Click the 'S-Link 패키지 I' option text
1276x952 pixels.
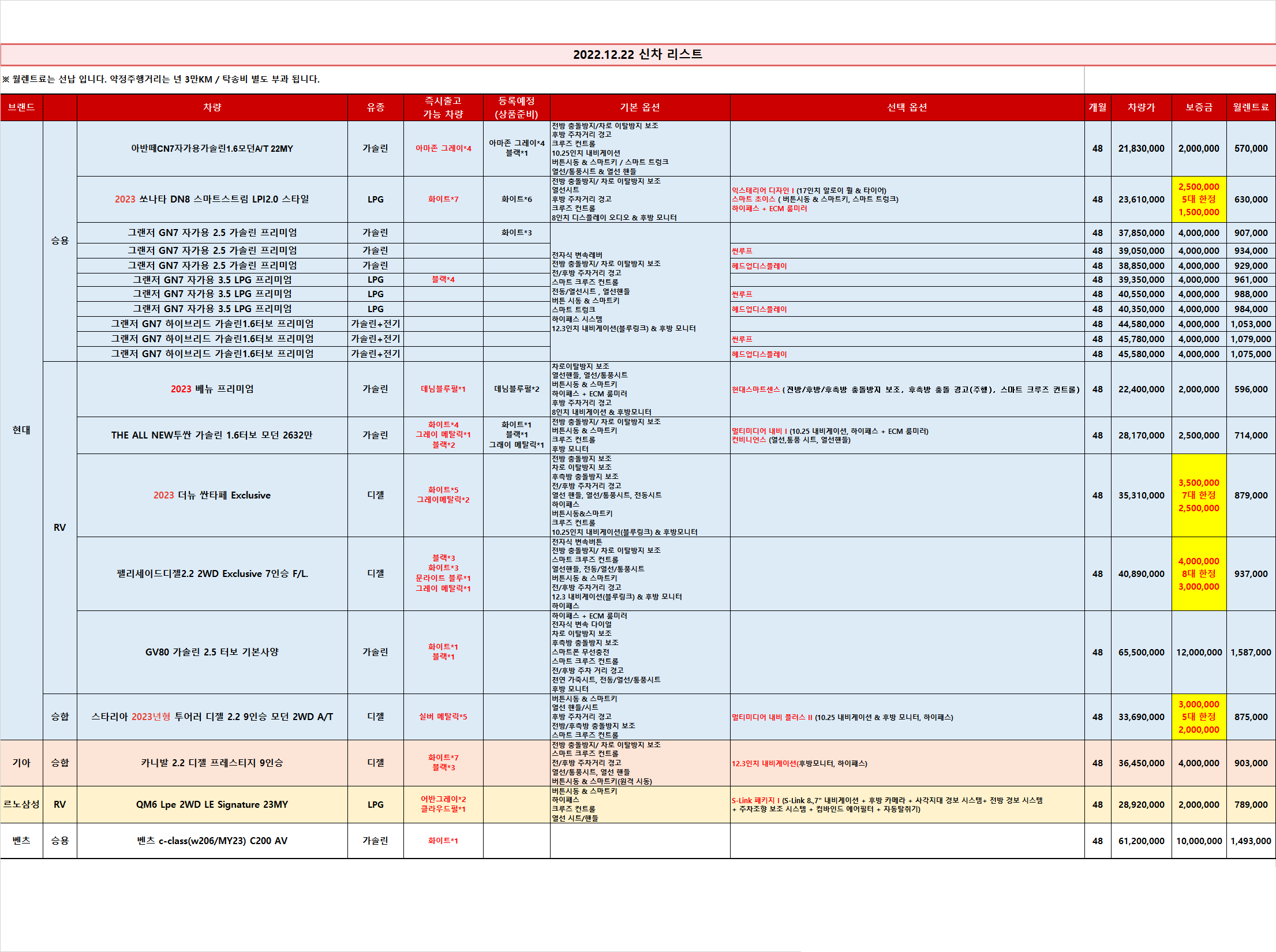pyautogui.click(x=755, y=800)
